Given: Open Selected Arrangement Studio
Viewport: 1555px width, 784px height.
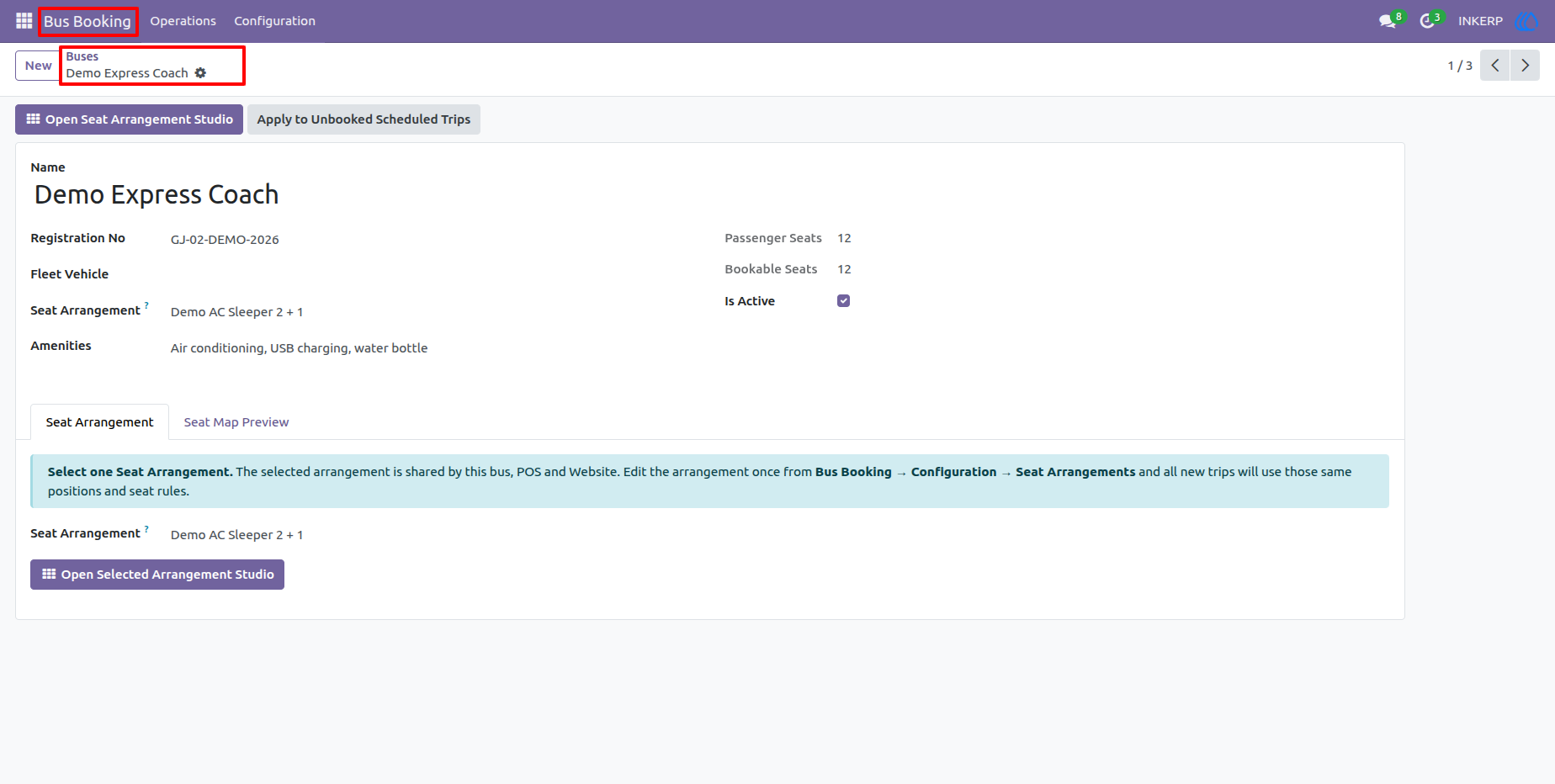Looking at the screenshot, I should point(157,575).
